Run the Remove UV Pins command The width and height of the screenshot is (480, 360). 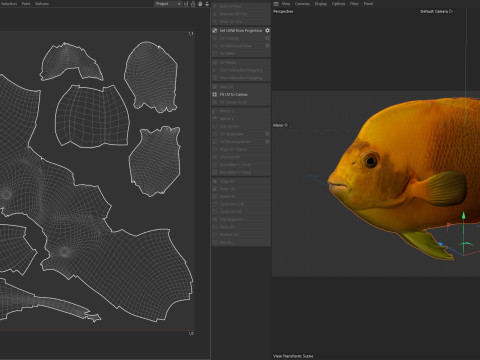pyautogui.click(x=241, y=14)
